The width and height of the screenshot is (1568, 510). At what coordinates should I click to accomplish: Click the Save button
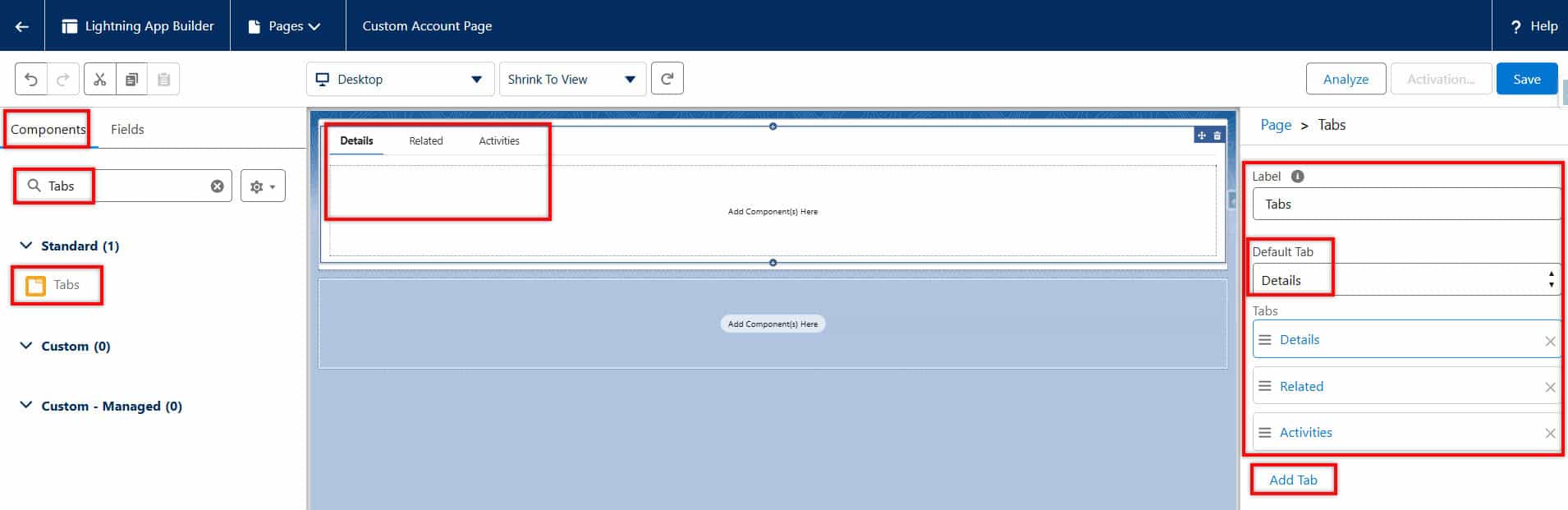(1527, 79)
